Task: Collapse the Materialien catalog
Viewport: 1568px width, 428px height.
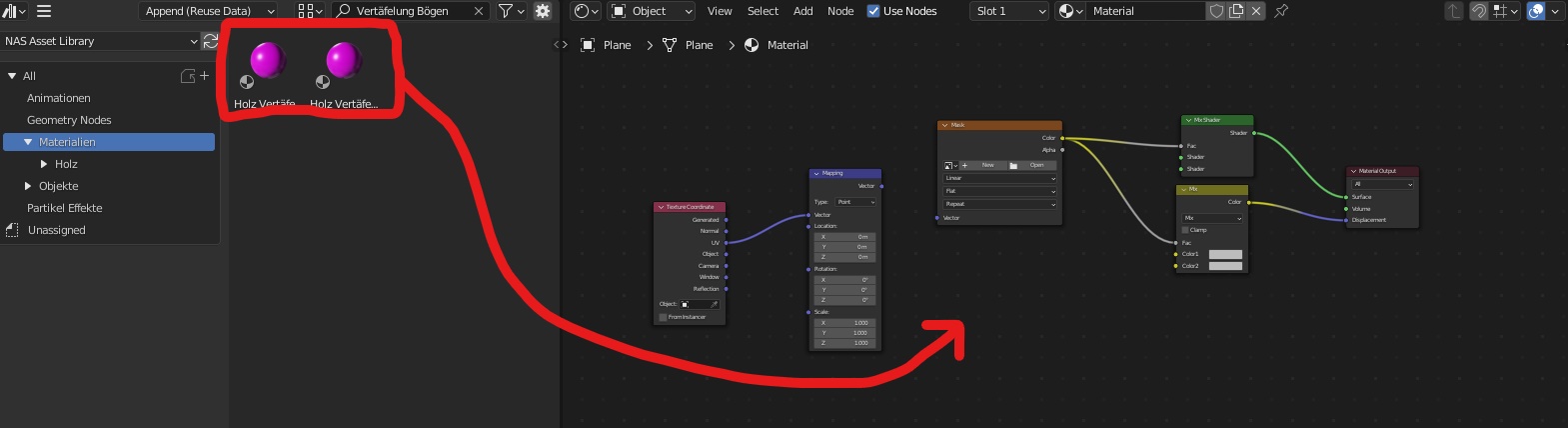Action: coord(28,142)
